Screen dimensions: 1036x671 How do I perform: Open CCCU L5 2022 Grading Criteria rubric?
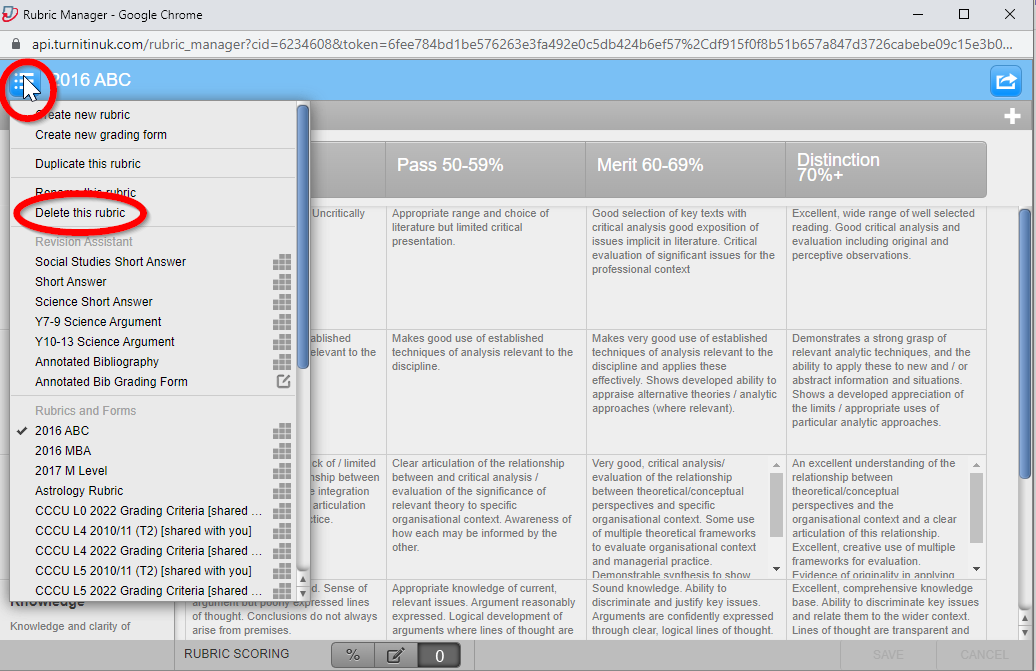pyautogui.click(x=149, y=591)
